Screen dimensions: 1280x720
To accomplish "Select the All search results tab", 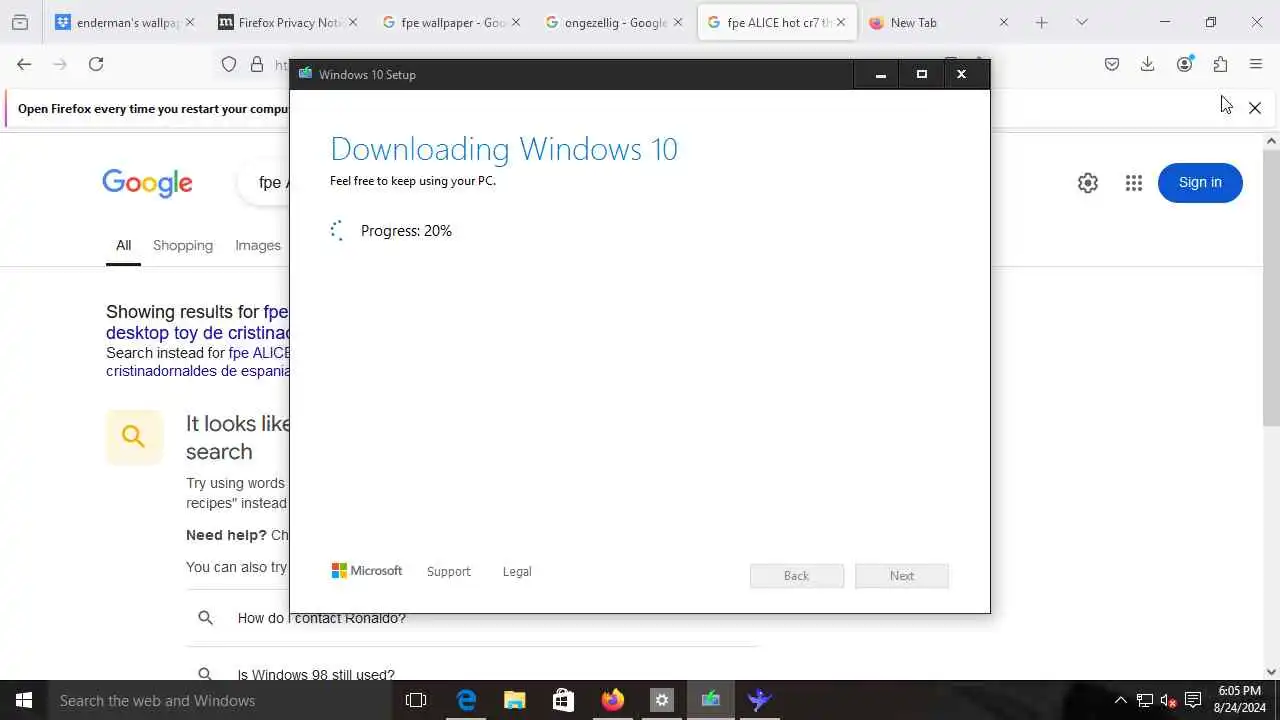I will click(123, 245).
